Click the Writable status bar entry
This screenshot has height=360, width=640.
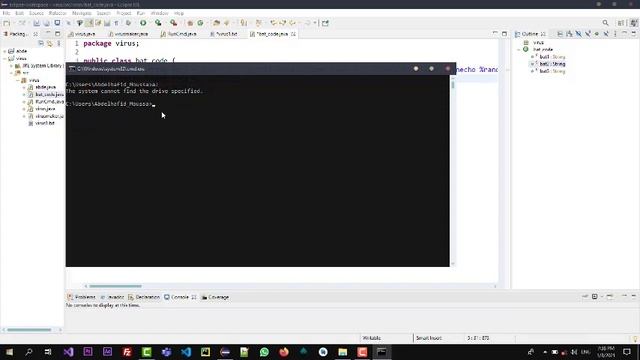372,338
